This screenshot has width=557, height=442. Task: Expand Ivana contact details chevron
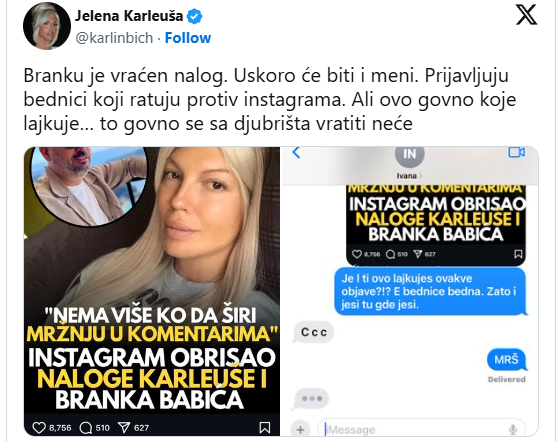tap(421, 176)
